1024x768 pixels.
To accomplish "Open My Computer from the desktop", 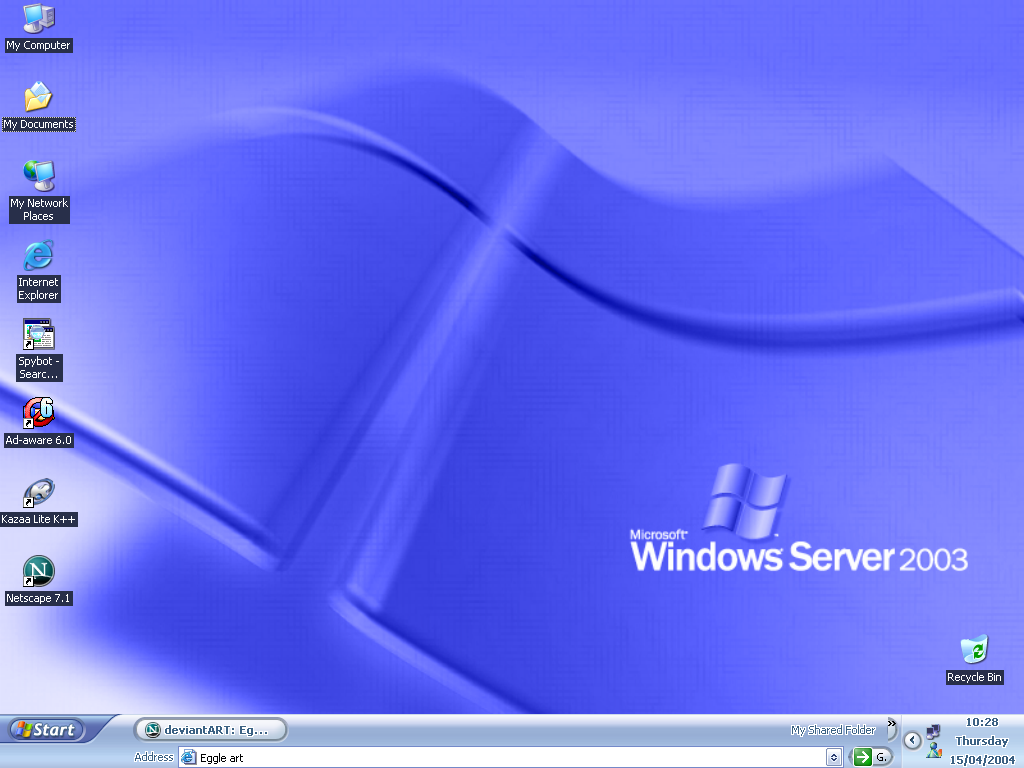I will [x=37, y=20].
